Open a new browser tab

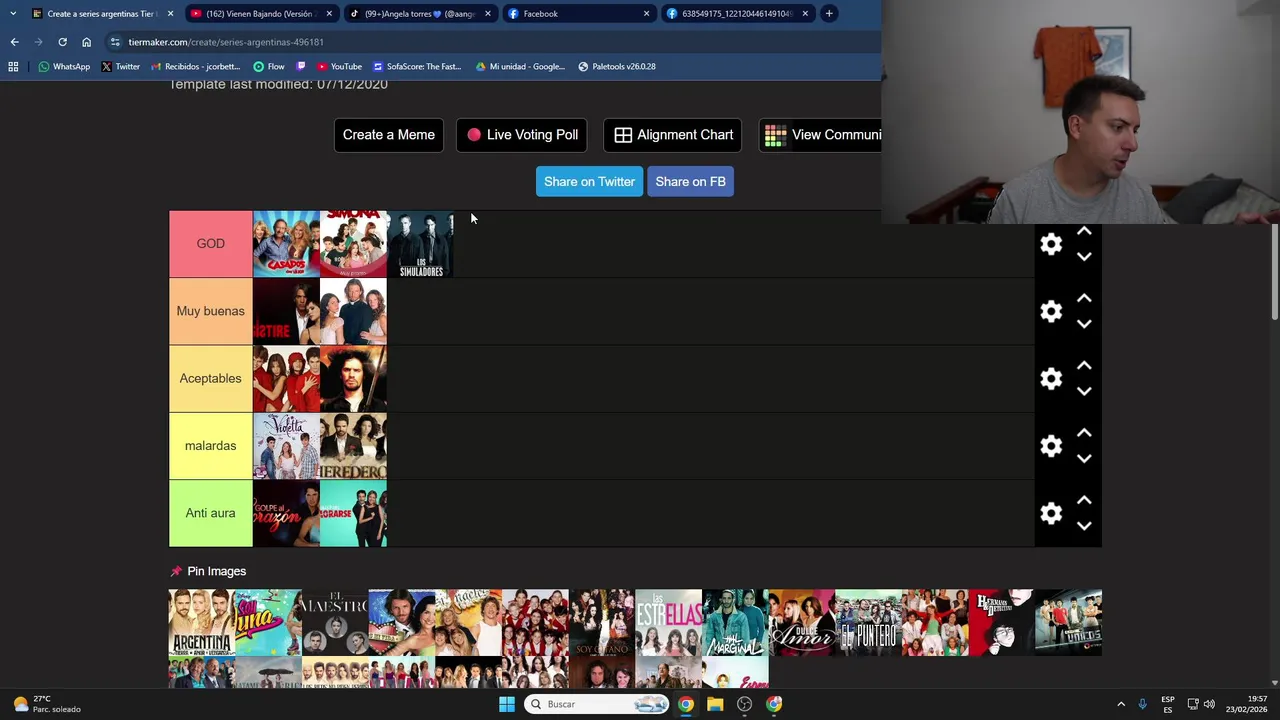[x=829, y=14]
